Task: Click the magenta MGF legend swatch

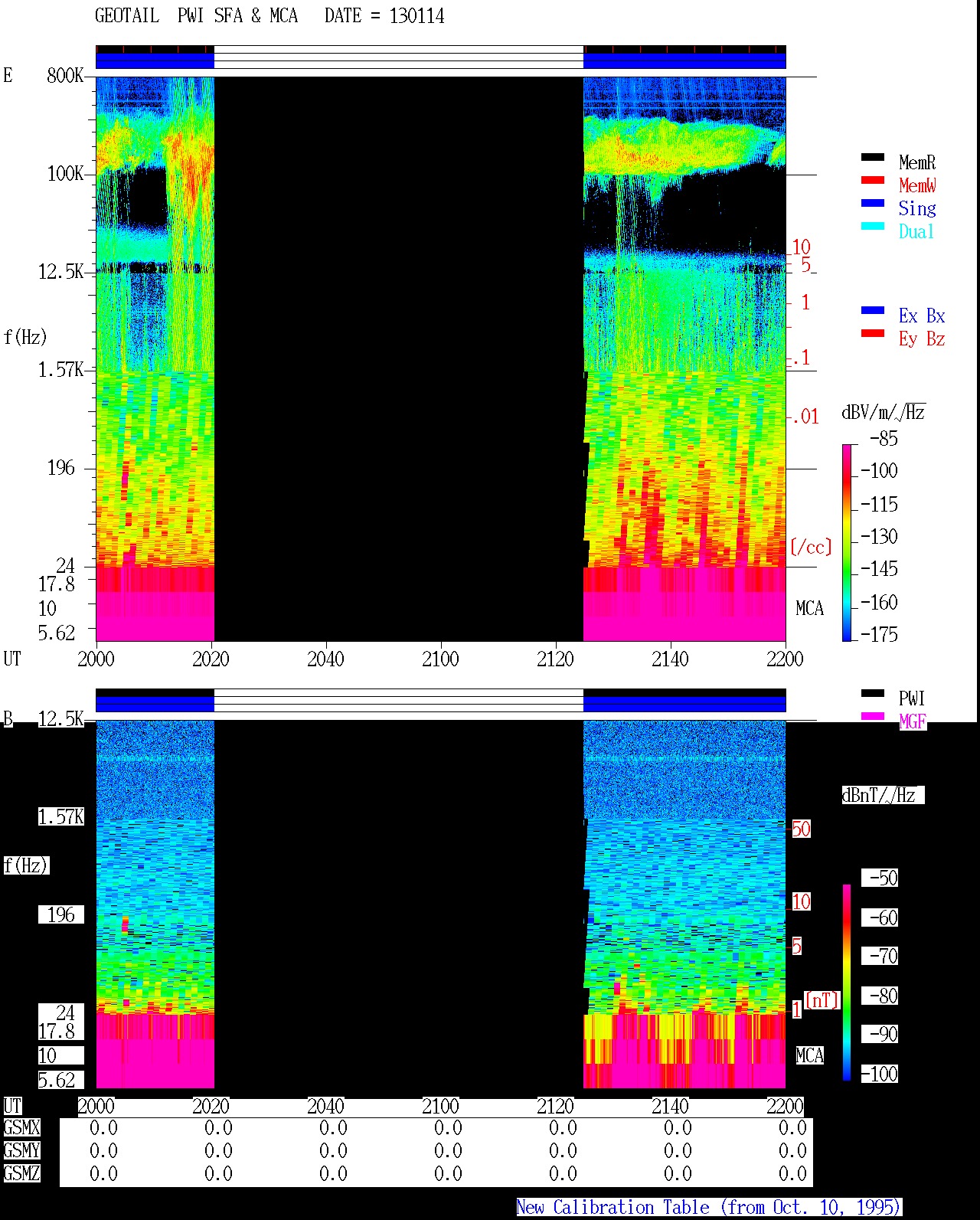Action: tap(872, 717)
